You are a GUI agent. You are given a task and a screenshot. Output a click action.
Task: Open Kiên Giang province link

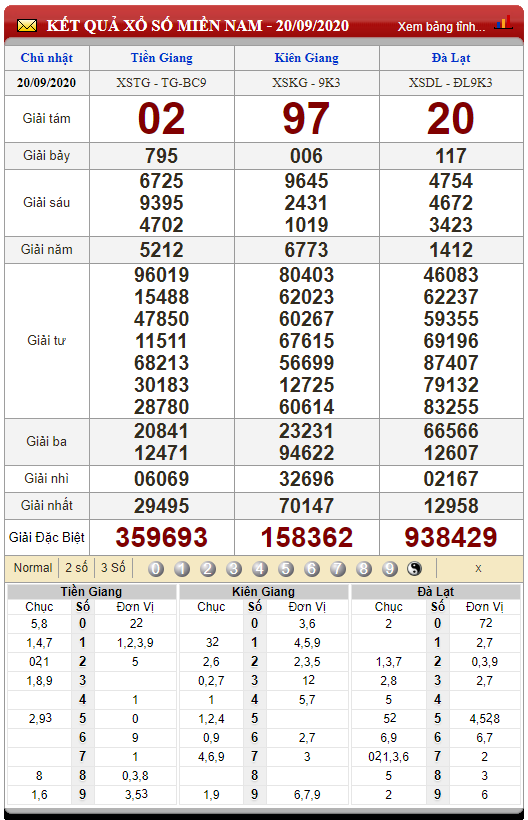click(x=307, y=58)
